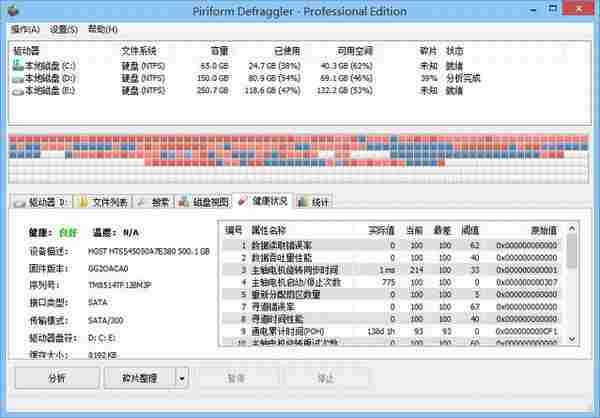Click the GG2OACA0 firmware version value

tap(108, 269)
